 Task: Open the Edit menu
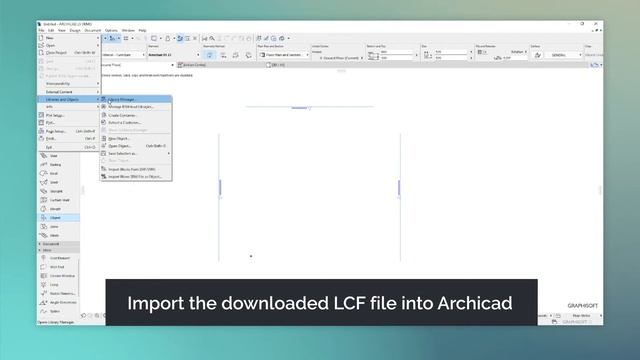[x=51, y=31]
